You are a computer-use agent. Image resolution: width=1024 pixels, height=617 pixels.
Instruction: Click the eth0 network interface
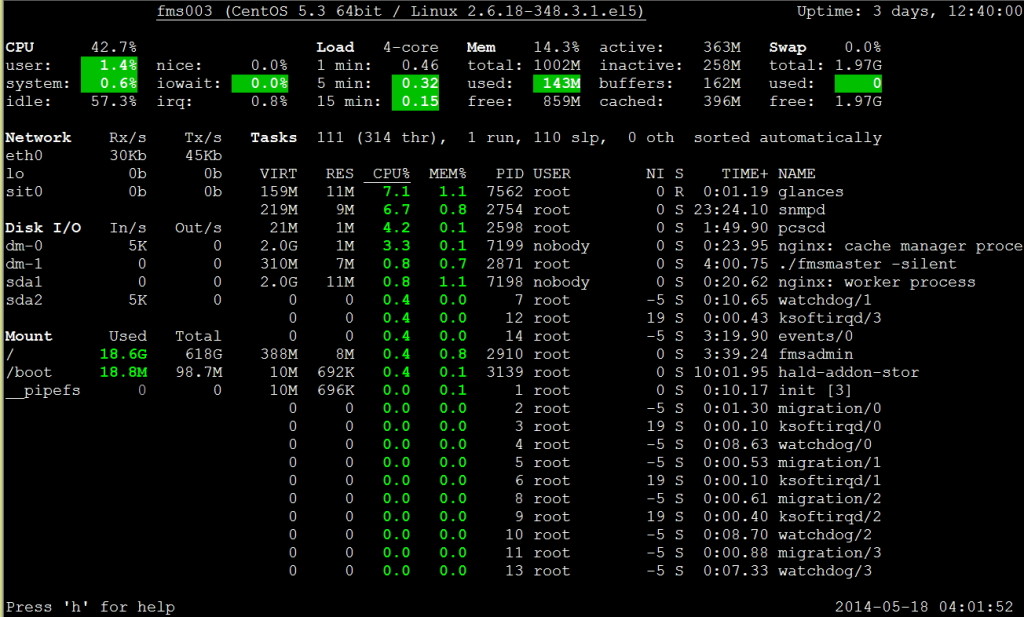(24, 156)
